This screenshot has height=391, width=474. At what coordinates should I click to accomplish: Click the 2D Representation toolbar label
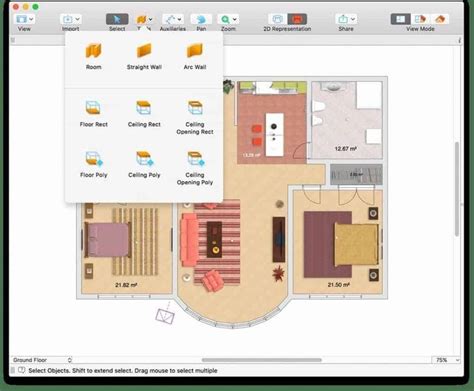(x=287, y=29)
